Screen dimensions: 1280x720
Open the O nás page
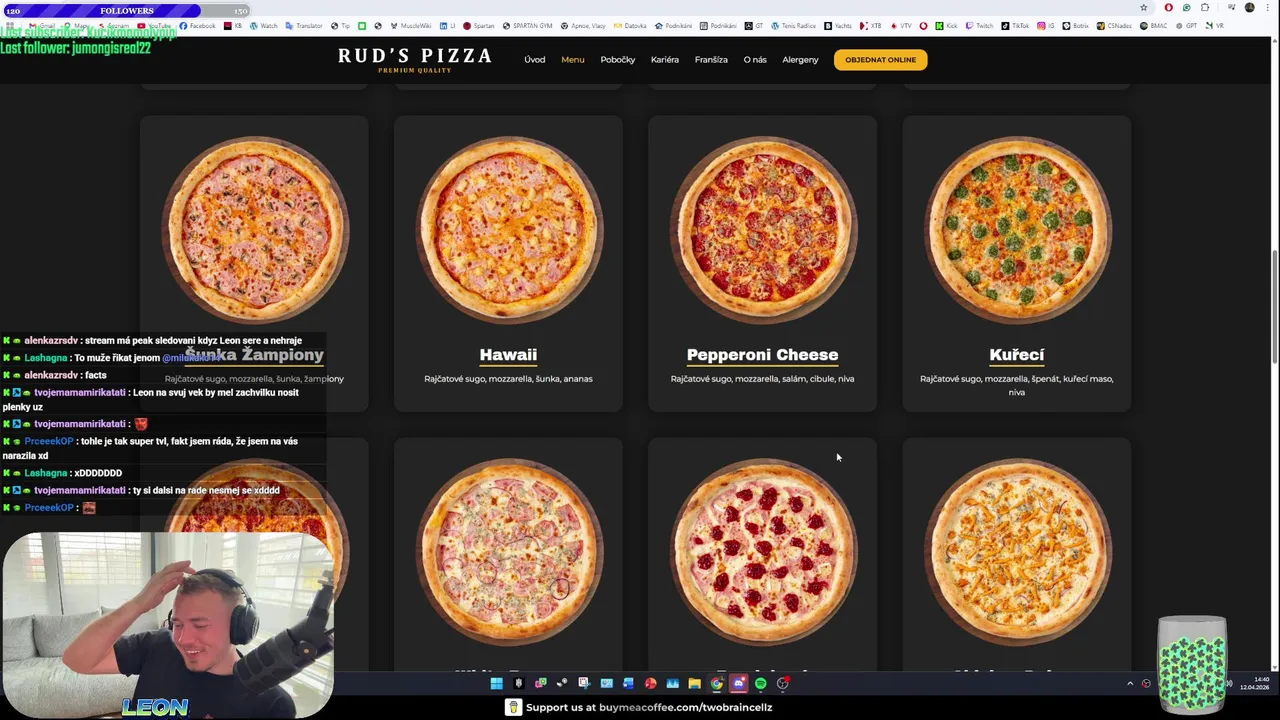[755, 60]
